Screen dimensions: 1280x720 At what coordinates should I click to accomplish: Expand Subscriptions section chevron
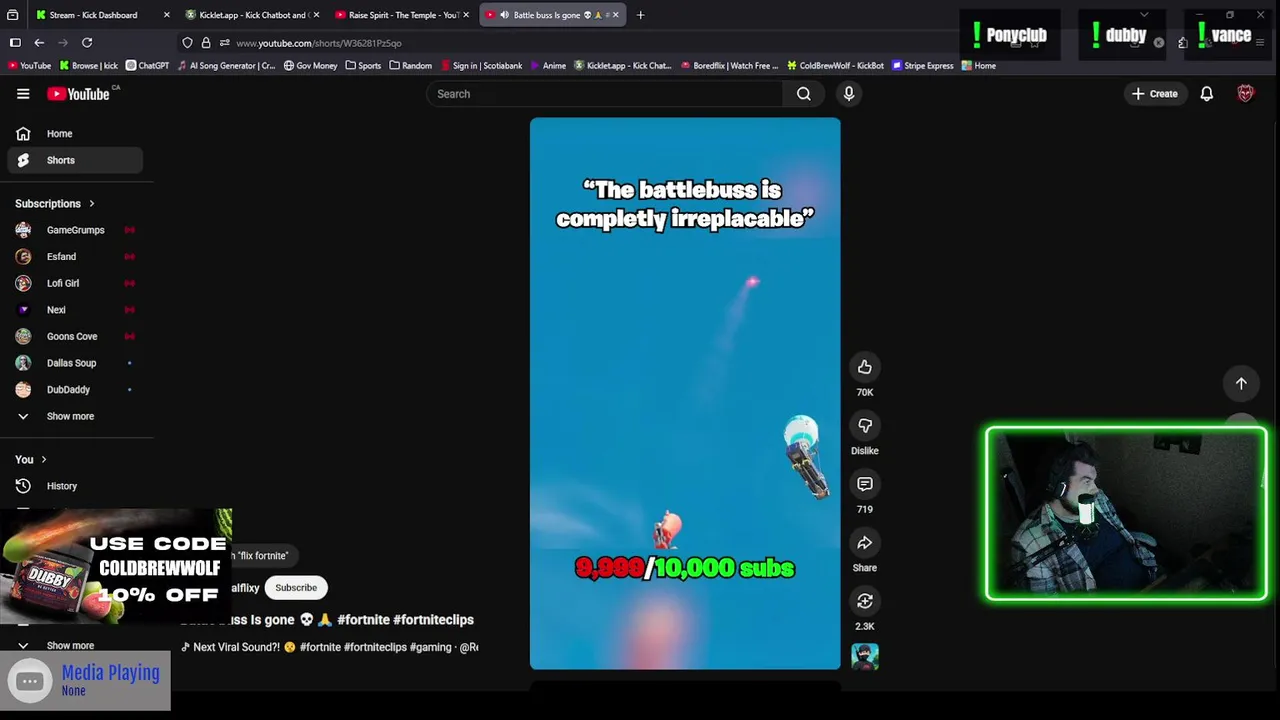pyautogui.click(x=92, y=204)
